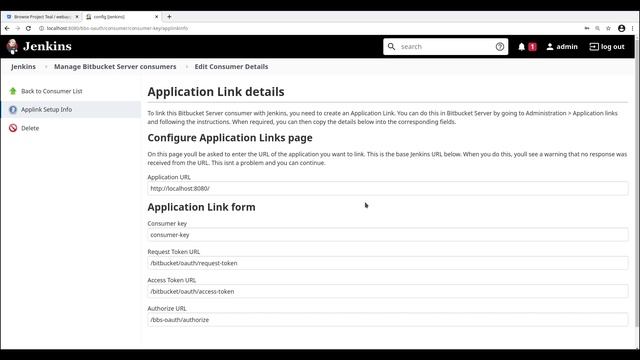Screen dimensions: 640x360
Task: Click the Authorize URL label
Action: point(167,309)
